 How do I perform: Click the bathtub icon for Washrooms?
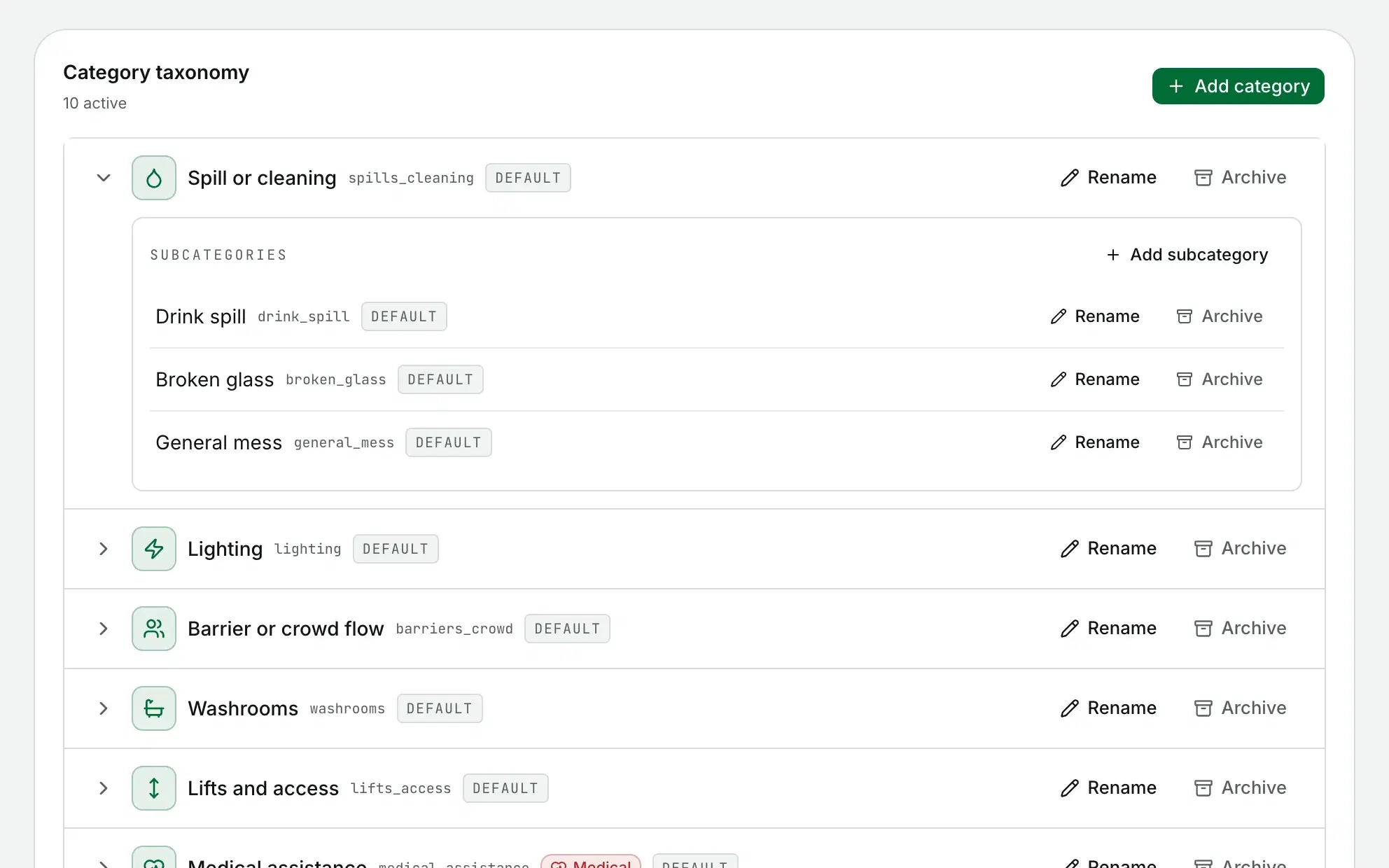point(154,708)
